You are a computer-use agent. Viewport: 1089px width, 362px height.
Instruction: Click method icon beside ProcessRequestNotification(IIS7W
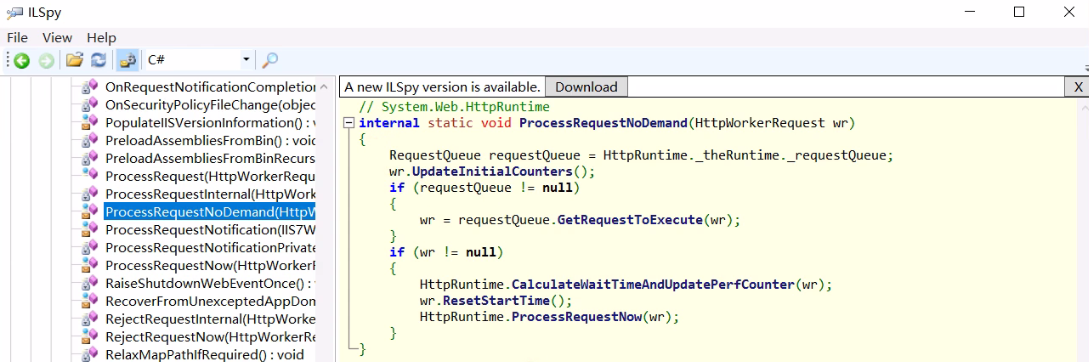pyautogui.click(x=90, y=229)
